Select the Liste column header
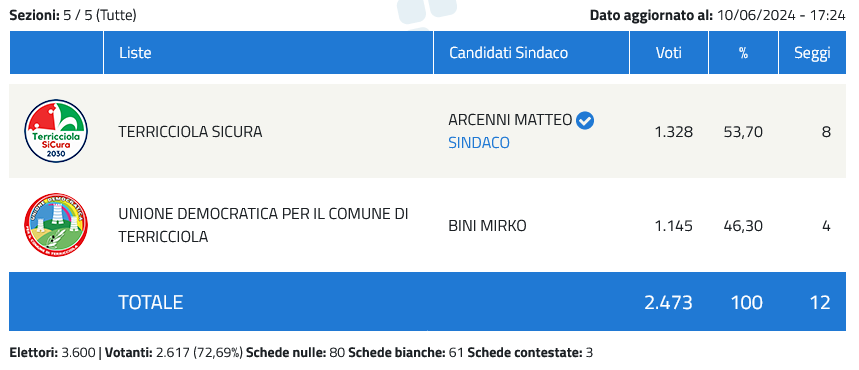 pos(135,53)
